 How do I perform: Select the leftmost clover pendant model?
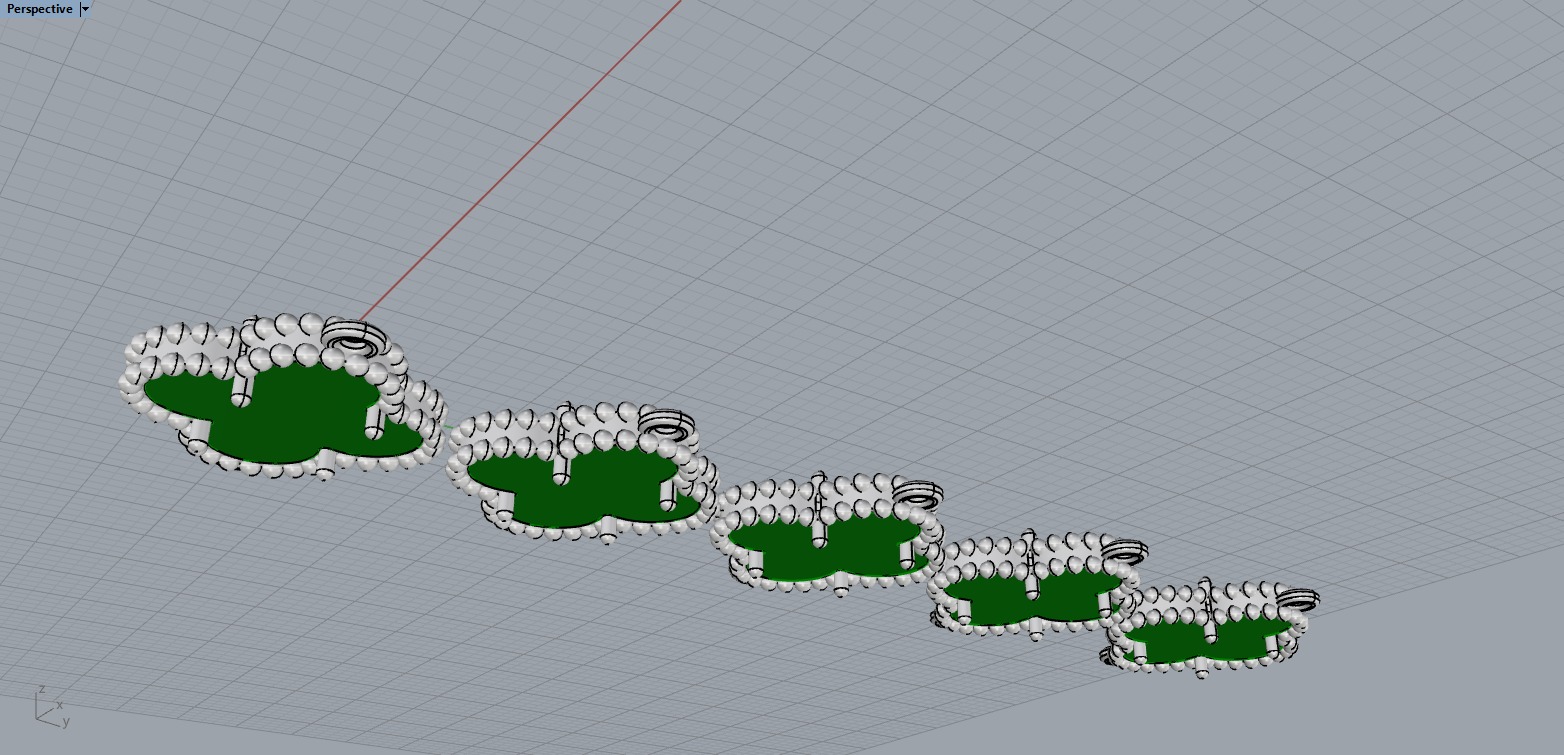282,398
